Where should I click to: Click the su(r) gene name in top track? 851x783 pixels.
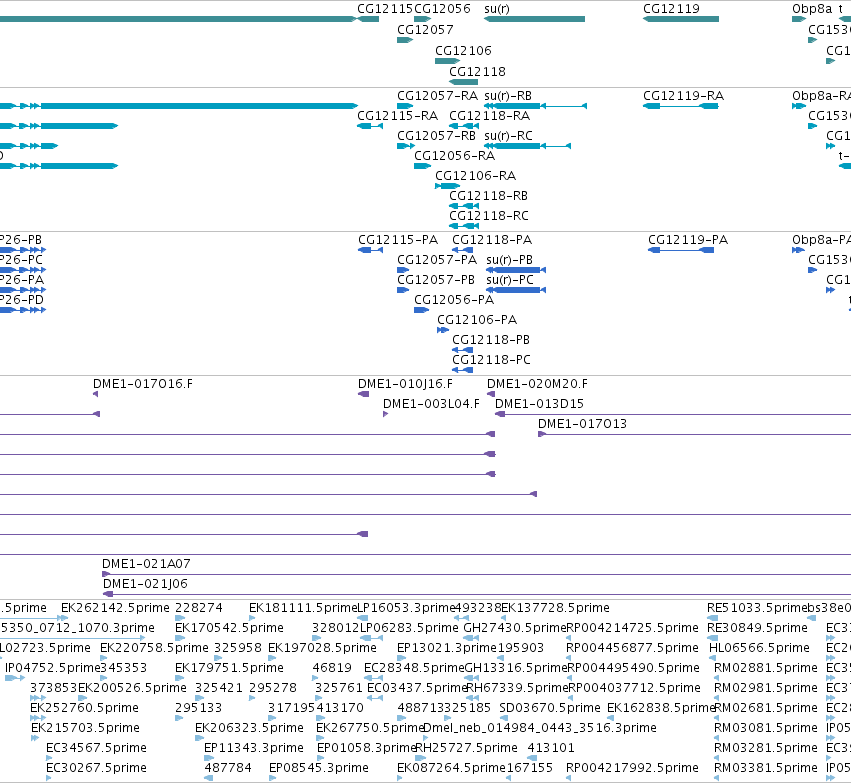point(497,9)
